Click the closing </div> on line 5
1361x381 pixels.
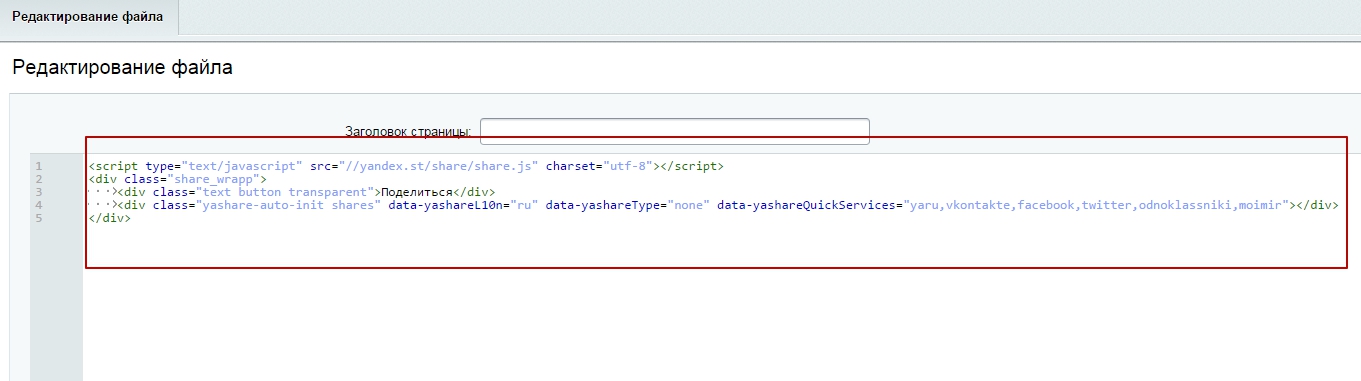tap(109, 218)
